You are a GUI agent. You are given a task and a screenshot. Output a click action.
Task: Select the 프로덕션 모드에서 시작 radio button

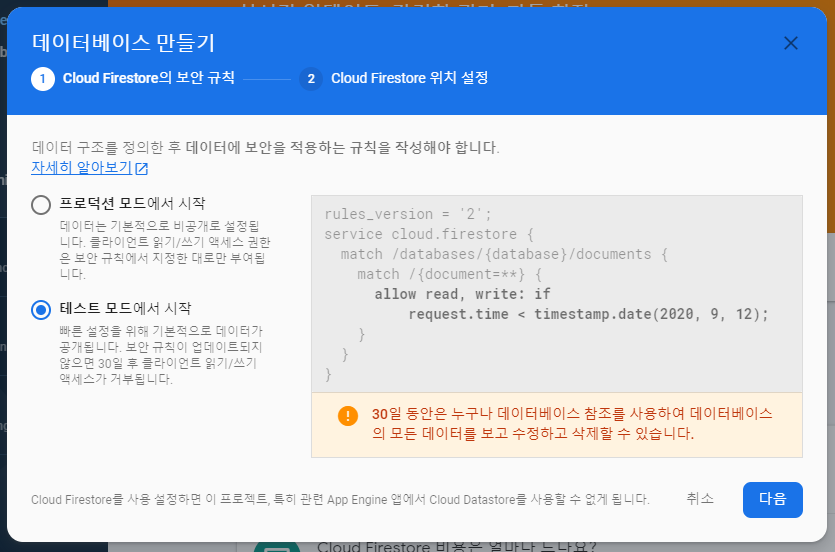41,204
